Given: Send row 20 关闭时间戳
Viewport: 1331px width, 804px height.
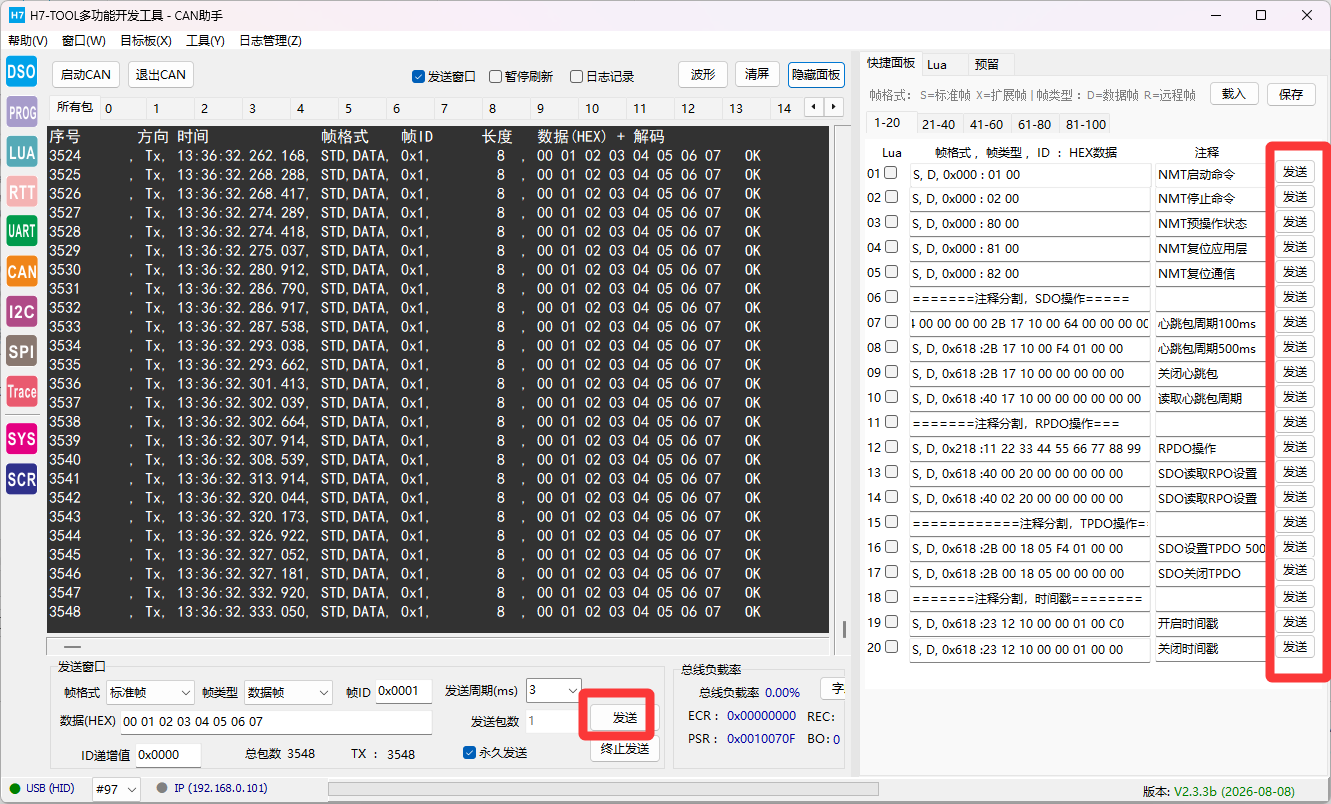Looking at the screenshot, I should (1295, 646).
